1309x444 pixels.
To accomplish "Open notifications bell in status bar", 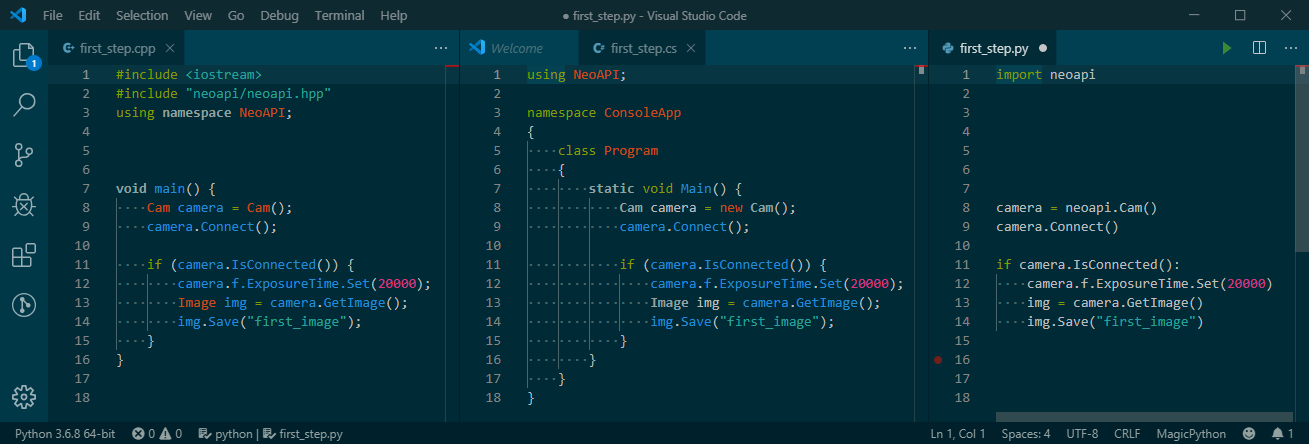I will tap(1282, 434).
